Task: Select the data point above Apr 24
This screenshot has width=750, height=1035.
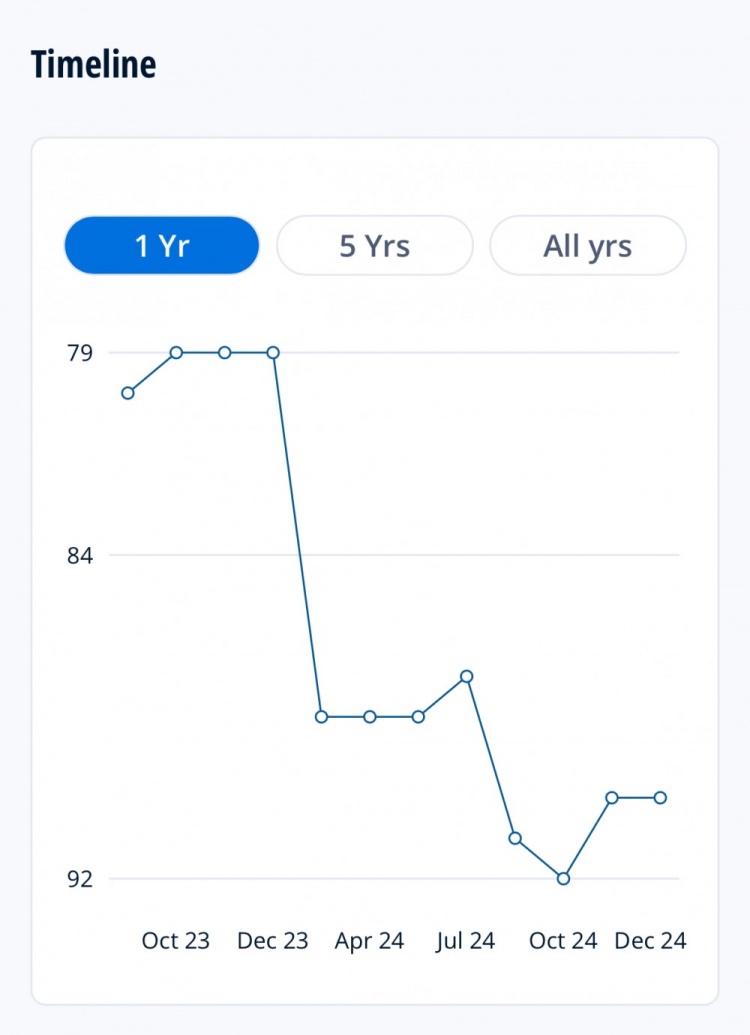Action: coord(370,717)
